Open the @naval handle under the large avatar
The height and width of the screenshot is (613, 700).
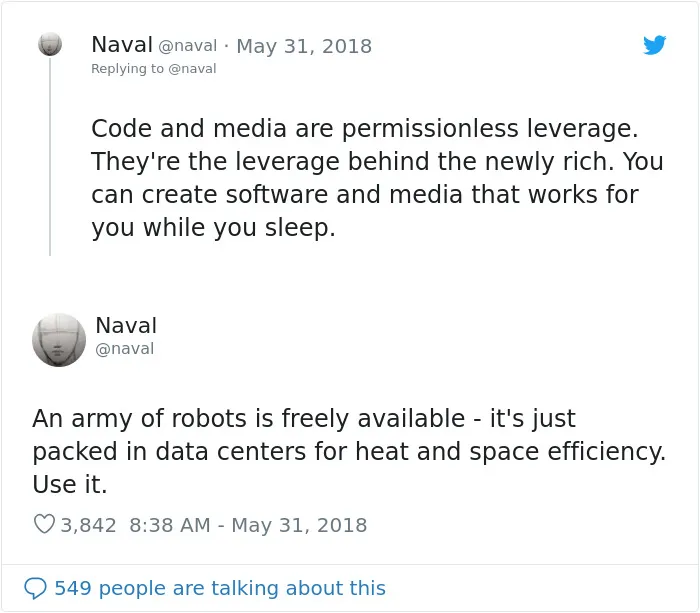pyautogui.click(x=125, y=349)
